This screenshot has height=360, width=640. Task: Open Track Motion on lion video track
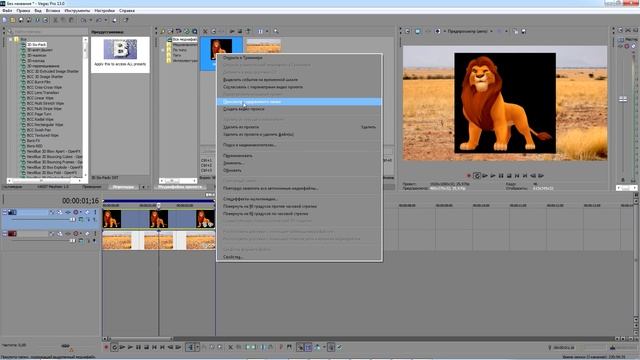60,212
